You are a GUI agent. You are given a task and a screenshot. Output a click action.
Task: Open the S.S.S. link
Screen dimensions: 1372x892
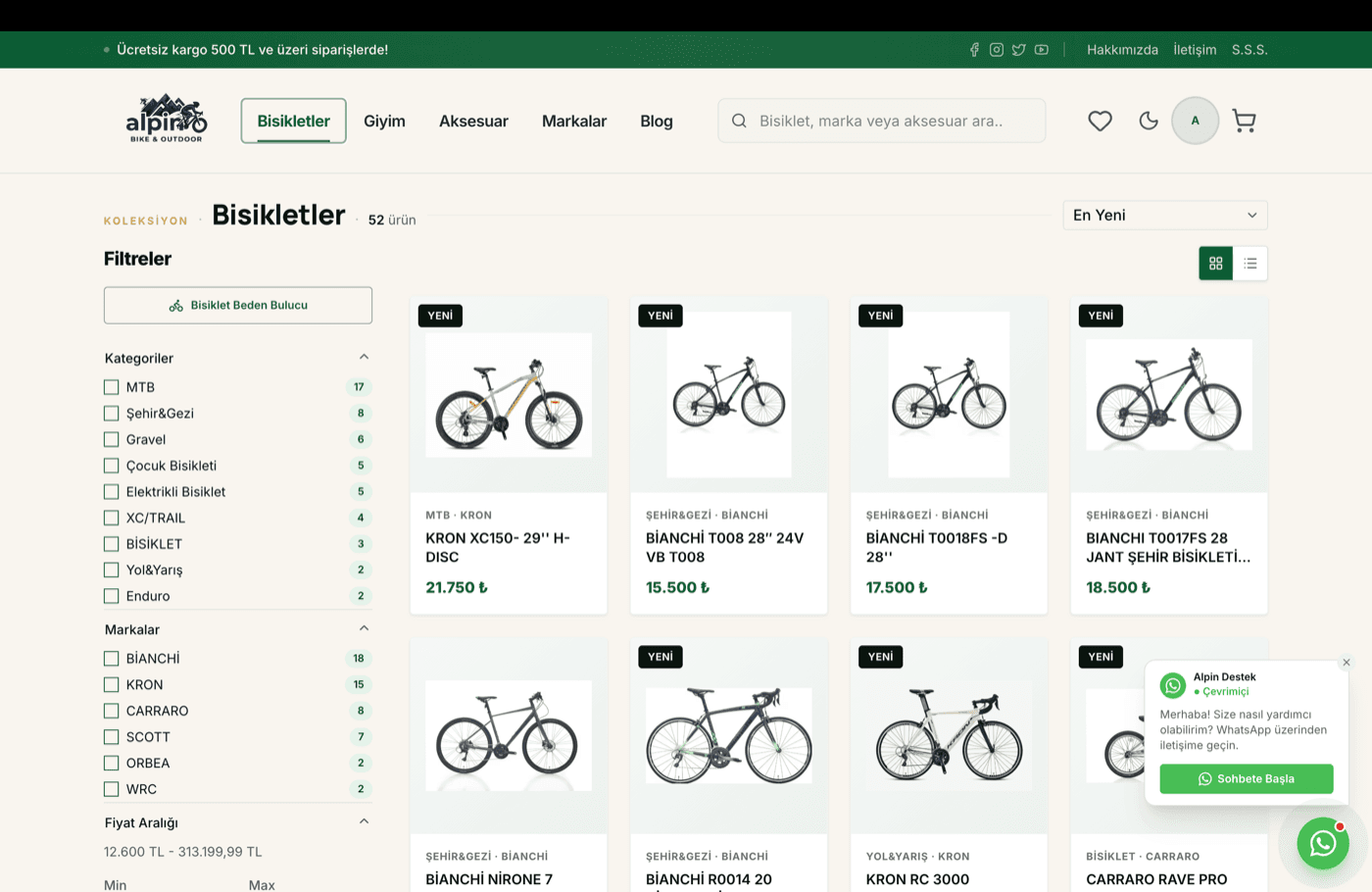click(1249, 50)
